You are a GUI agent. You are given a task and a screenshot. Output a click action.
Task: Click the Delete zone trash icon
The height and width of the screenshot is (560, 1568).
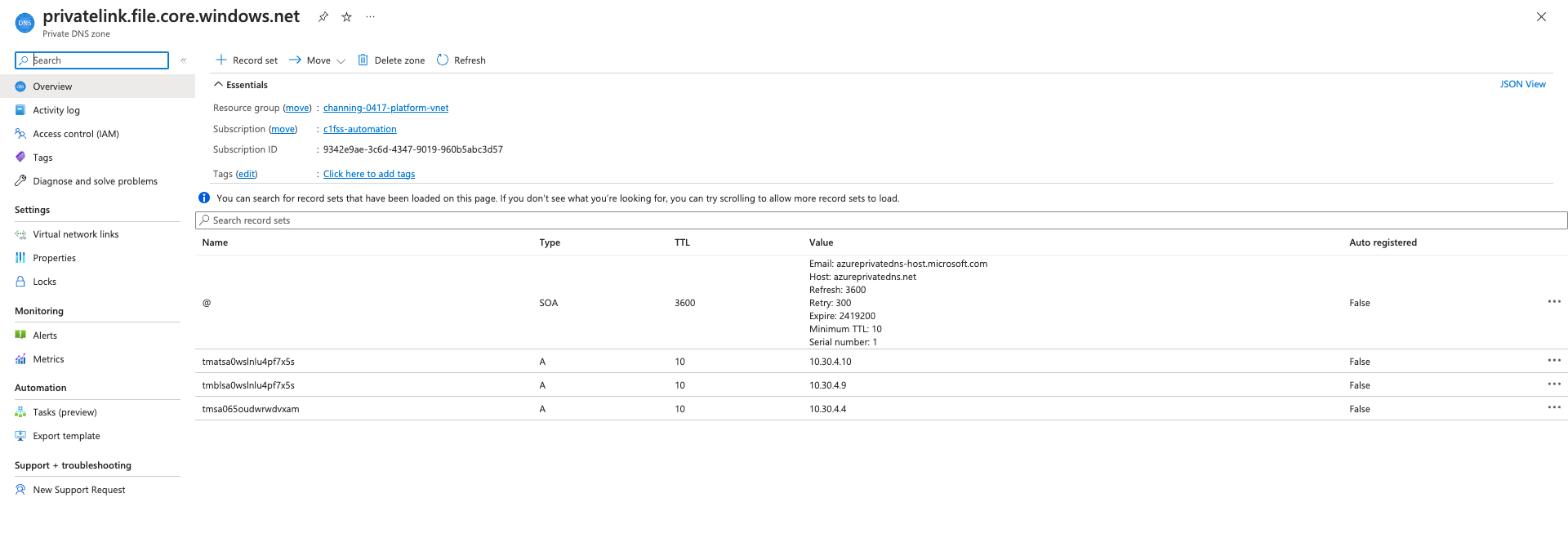coord(363,60)
